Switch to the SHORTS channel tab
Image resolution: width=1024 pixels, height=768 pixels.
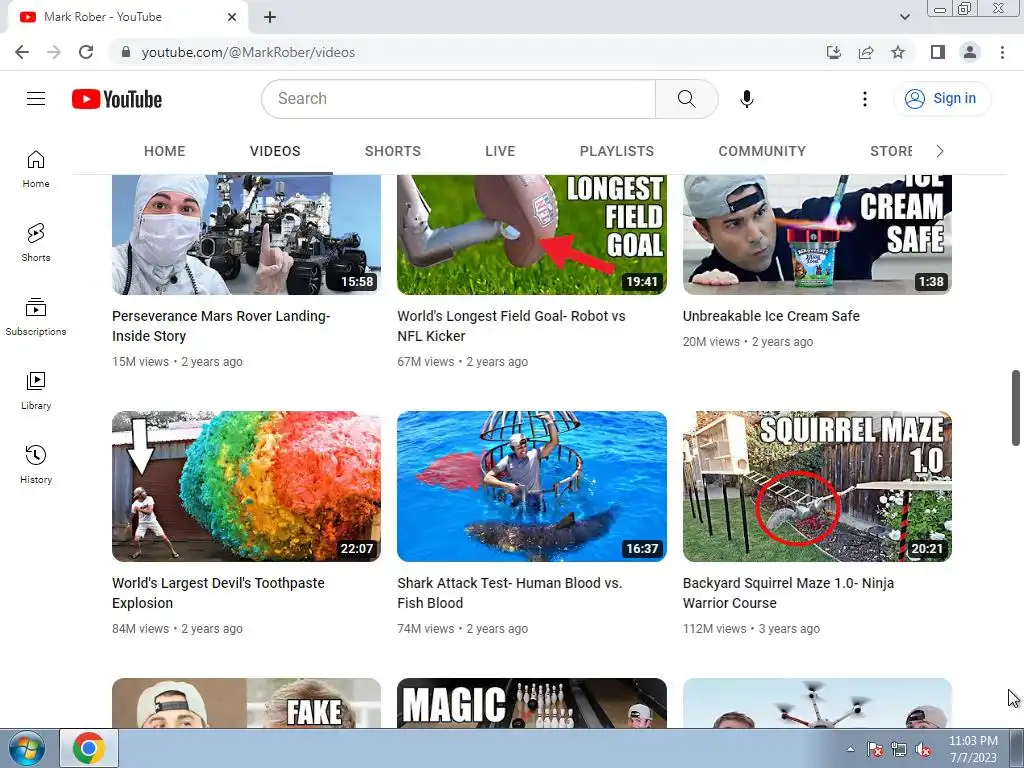392,151
